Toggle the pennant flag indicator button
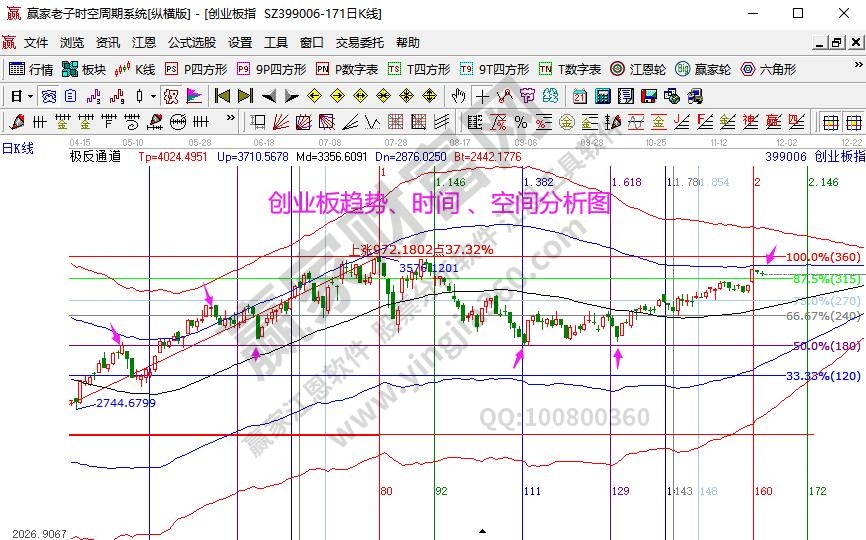Image resolution: width=866 pixels, height=540 pixels. click(194, 97)
